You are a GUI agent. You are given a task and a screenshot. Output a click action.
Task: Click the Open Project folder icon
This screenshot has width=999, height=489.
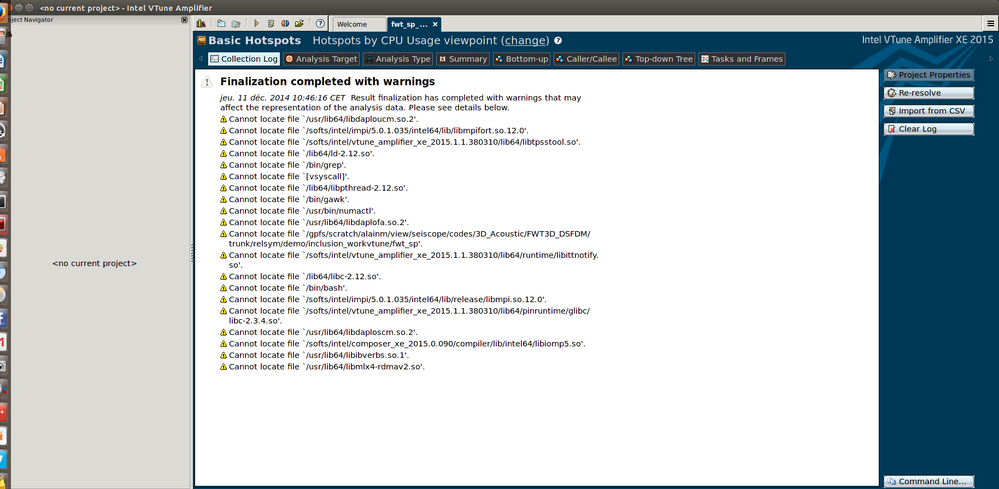[235, 23]
